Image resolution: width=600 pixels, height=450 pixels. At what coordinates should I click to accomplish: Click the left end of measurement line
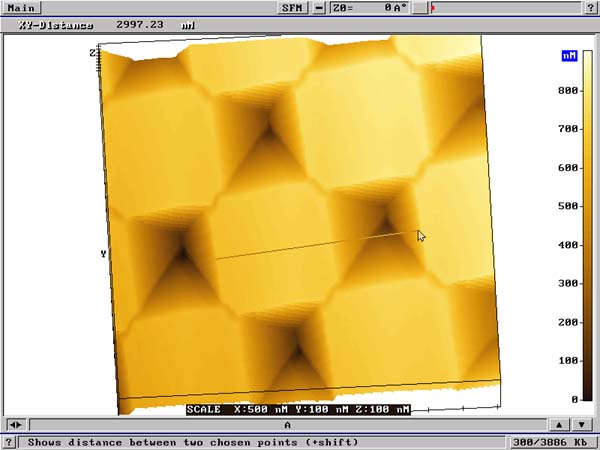point(217,259)
